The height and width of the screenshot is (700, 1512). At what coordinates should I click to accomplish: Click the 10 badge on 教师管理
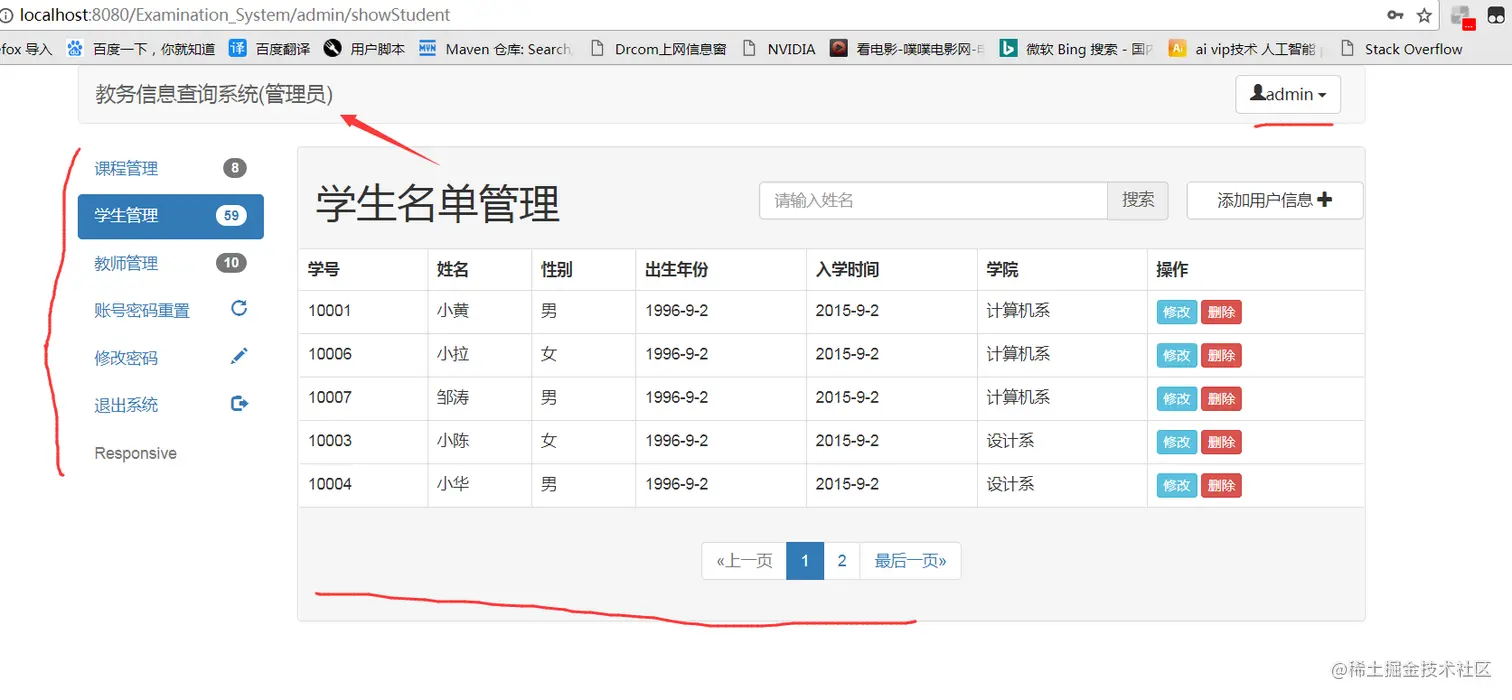pos(231,263)
